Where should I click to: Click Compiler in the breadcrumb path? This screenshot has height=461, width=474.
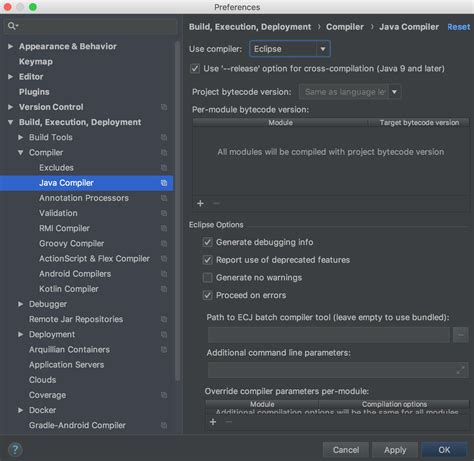click(x=345, y=27)
